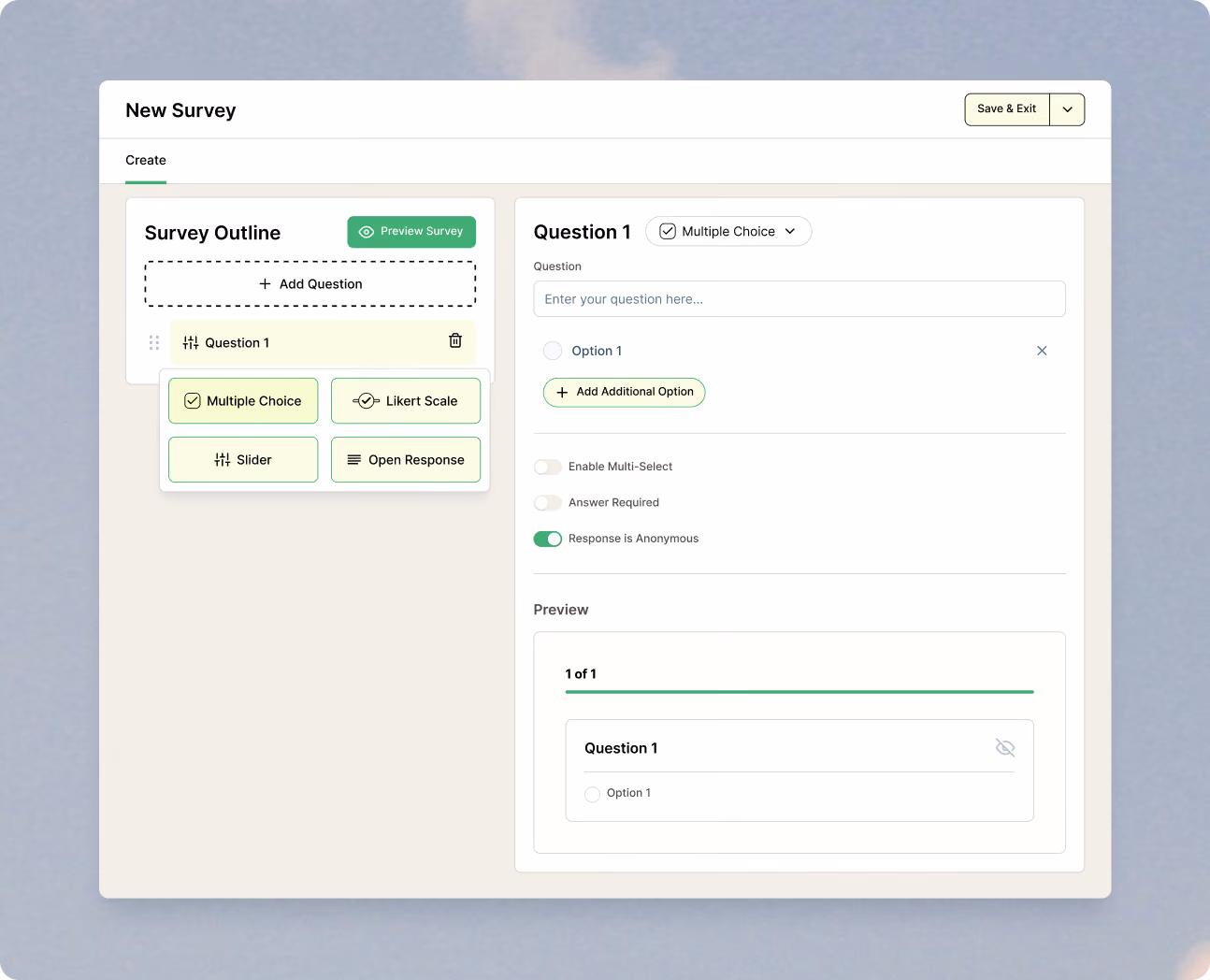Click Add Additional Option button
1210x980 pixels.
[624, 393]
